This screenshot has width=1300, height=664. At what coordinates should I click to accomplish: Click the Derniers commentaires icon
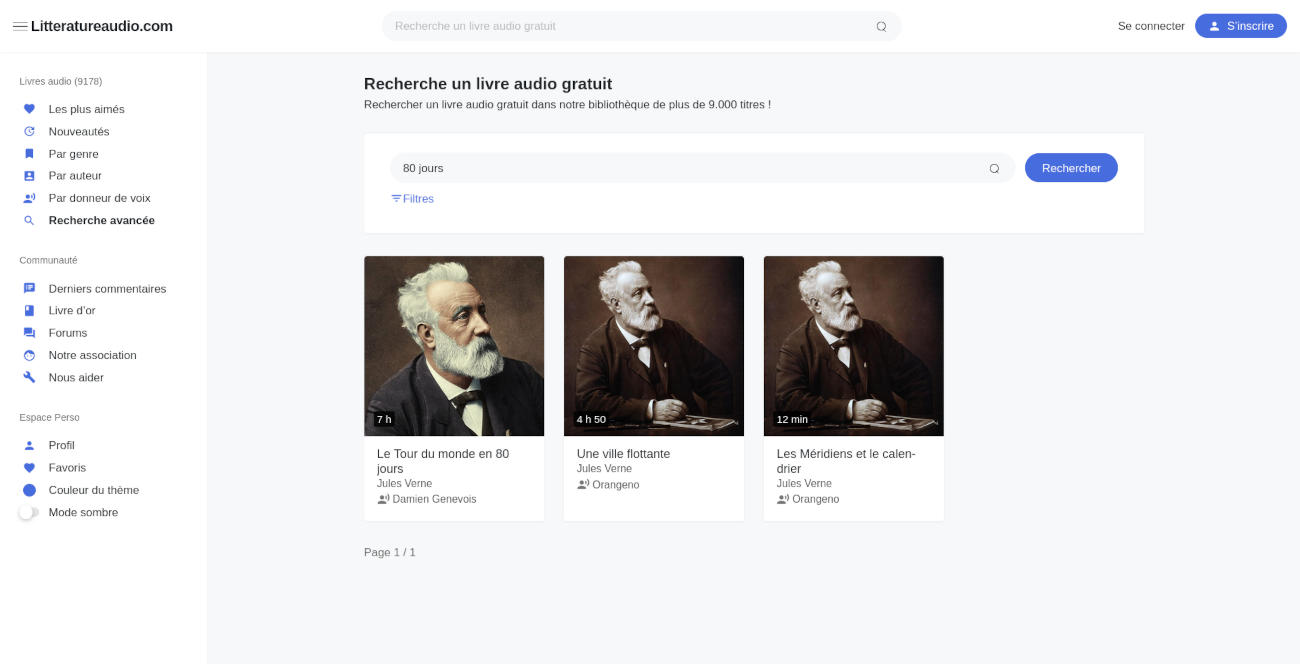coord(29,289)
